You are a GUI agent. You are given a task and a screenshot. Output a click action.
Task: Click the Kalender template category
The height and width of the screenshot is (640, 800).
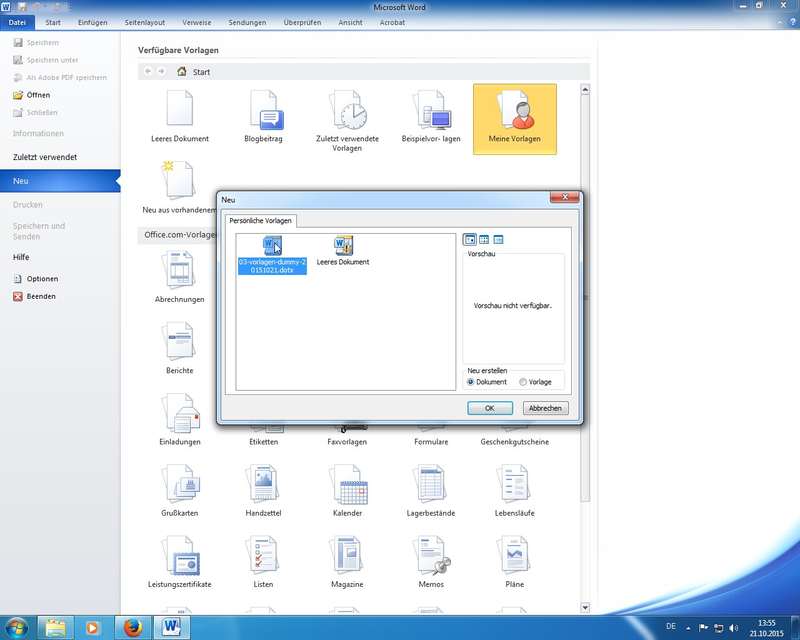pos(347,492)
